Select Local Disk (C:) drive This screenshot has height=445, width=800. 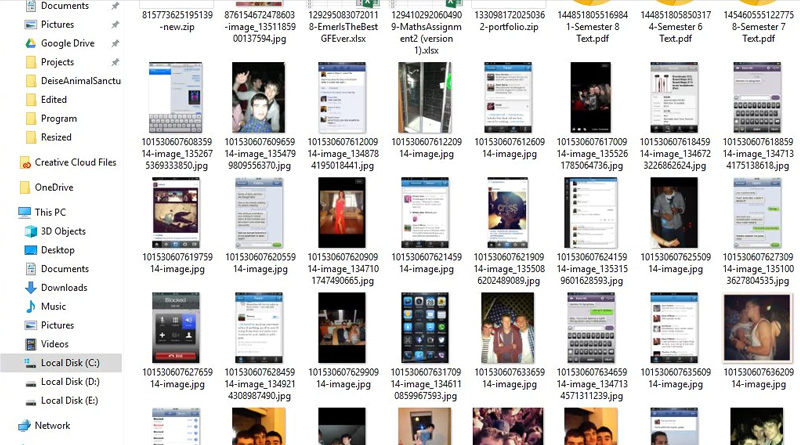pos(70,363)
